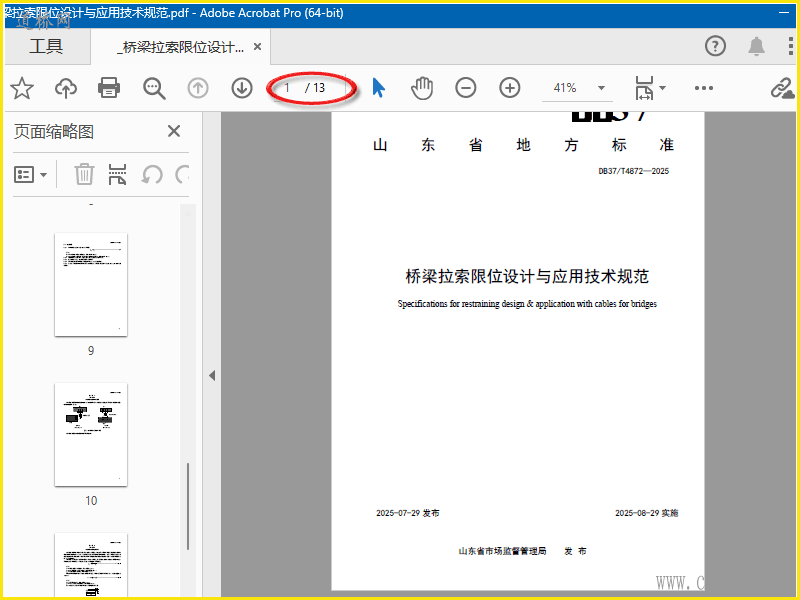800x600 pixels.
Task: Activate the Hand pan tool
Action: pos(422,88)
